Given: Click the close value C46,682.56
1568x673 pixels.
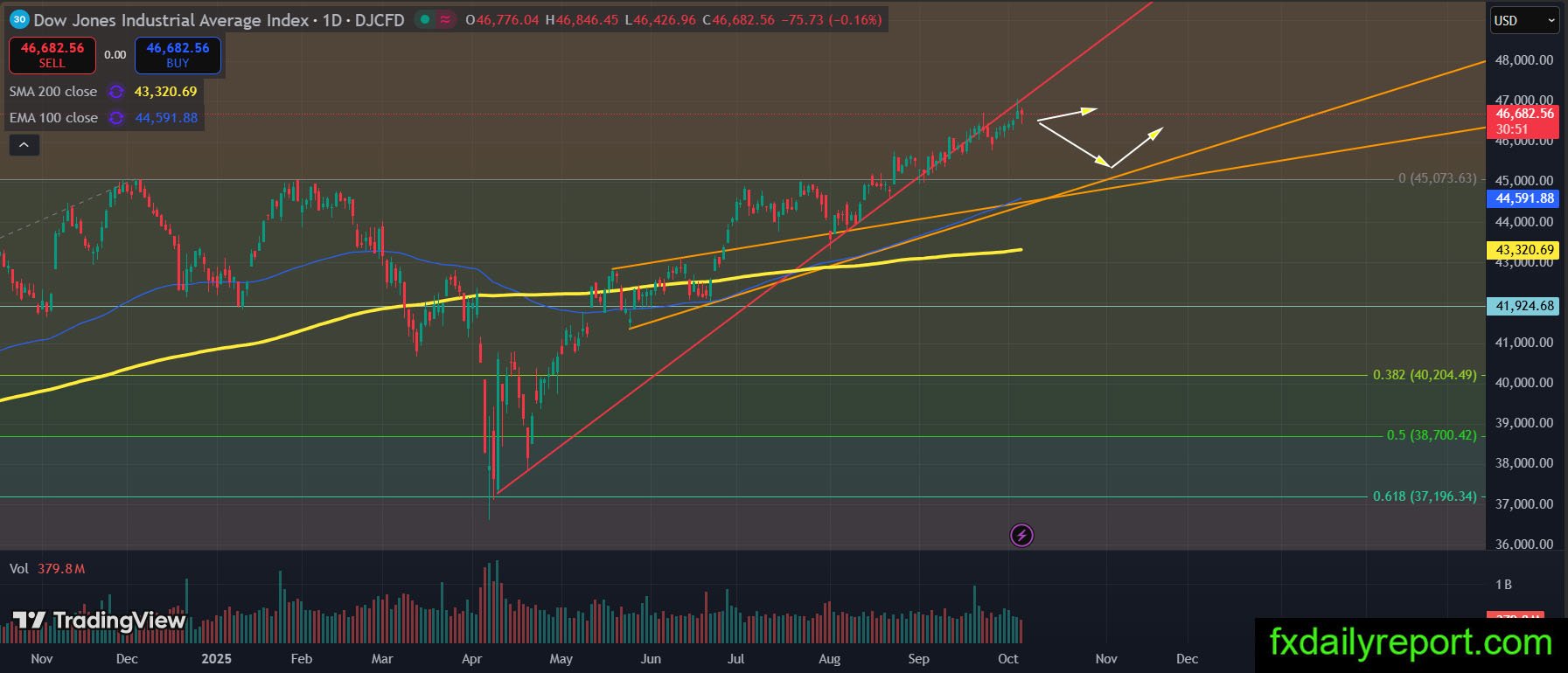Looking at the screenshot, I should click(738, 19).
